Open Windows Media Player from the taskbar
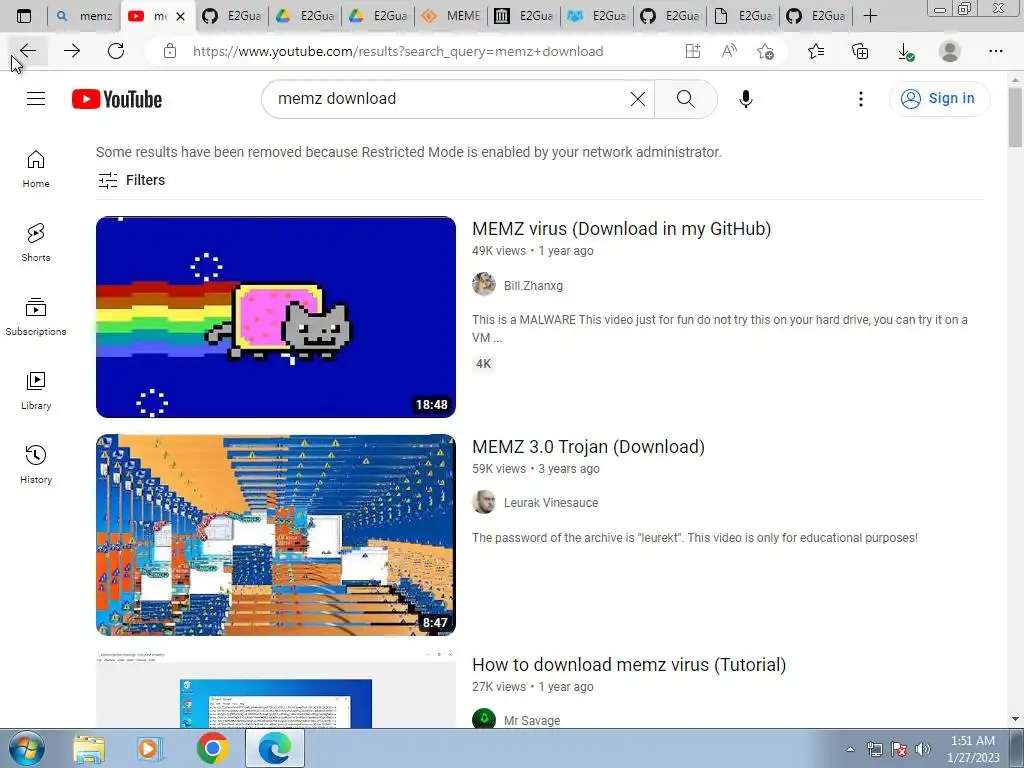 [x=150, y=749]
